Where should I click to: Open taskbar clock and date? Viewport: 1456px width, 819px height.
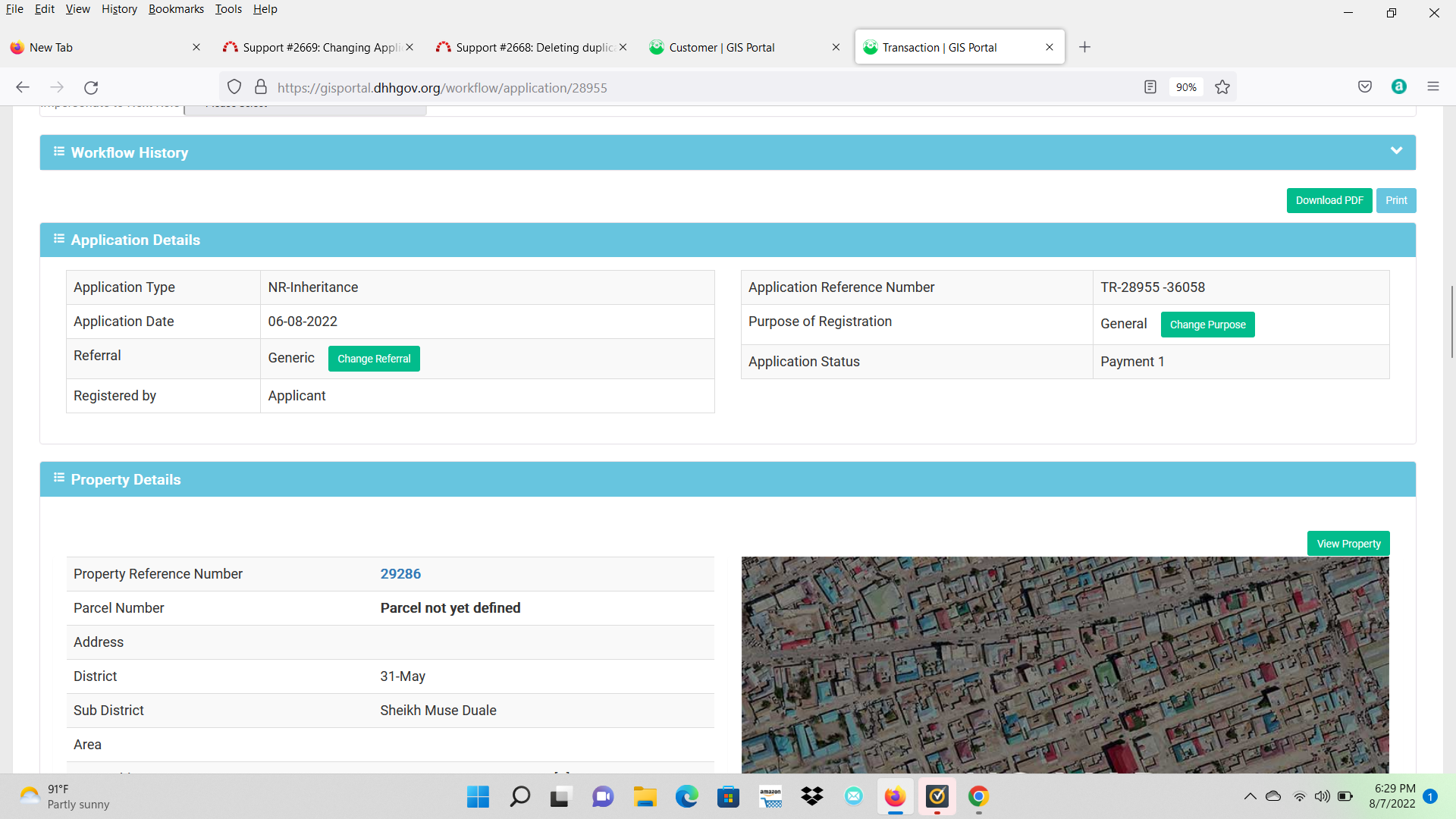point(1392,796)
